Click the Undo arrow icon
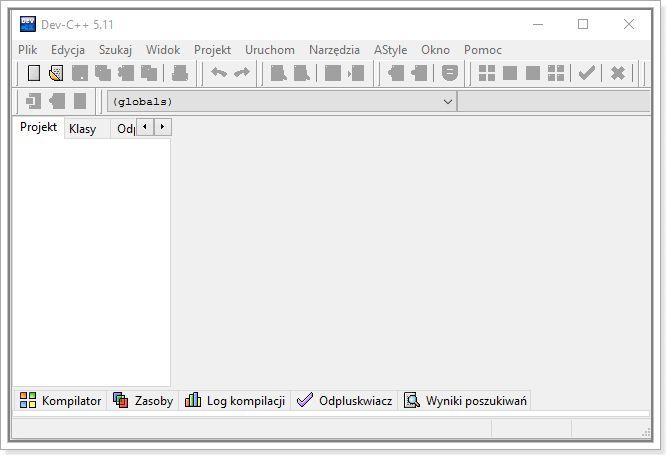This screenshot has height=455, width=666. [x=219, y=73]
